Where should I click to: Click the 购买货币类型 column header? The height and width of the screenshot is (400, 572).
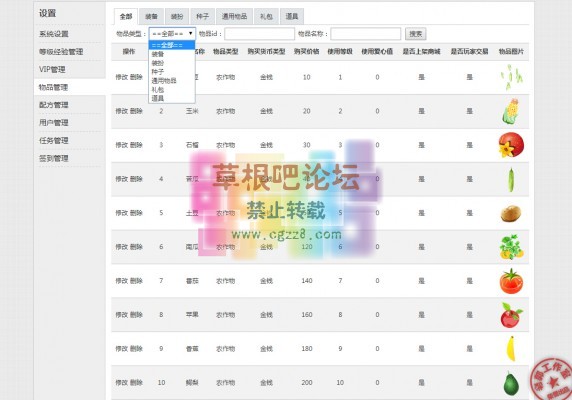pyautogui.click(x=266, y=51)
